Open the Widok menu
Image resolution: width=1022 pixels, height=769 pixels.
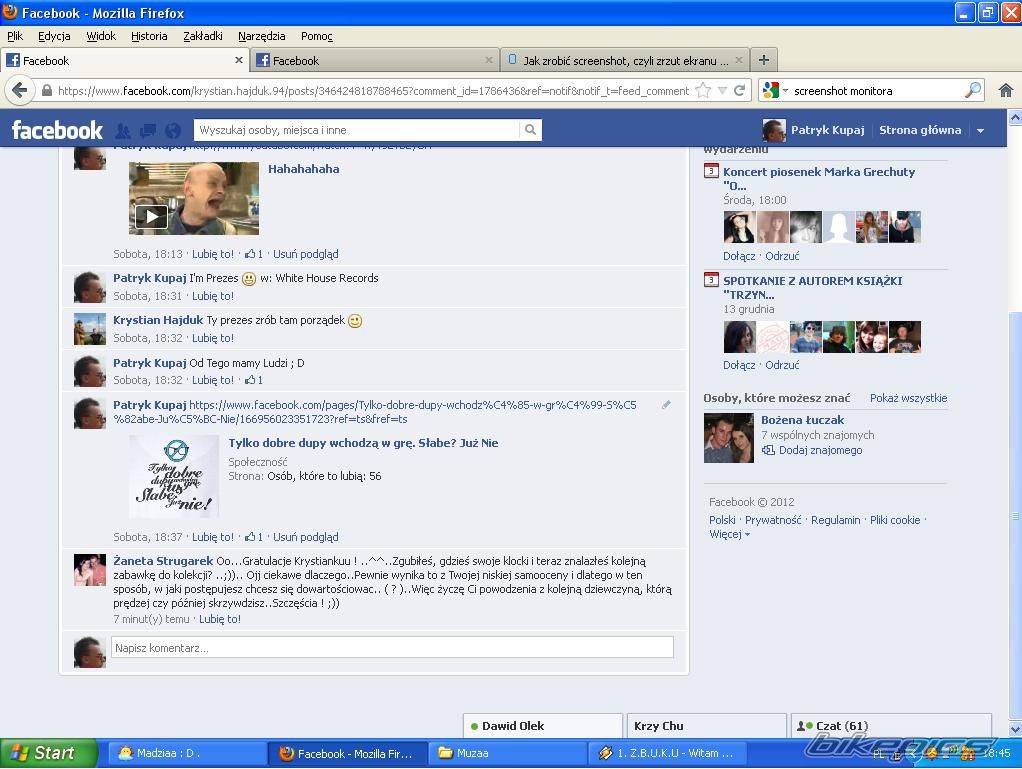click(x=101, y=36)
